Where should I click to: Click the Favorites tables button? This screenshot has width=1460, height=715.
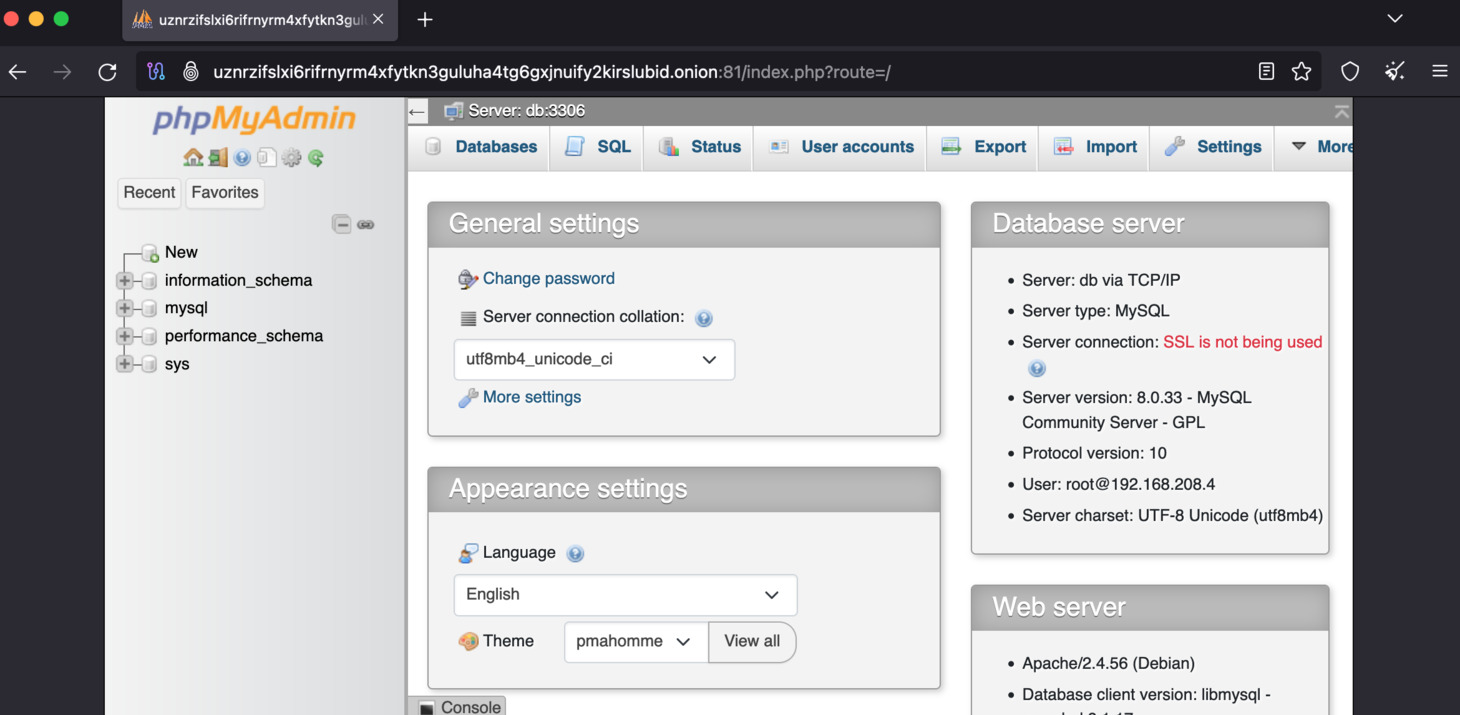point(225,193)
